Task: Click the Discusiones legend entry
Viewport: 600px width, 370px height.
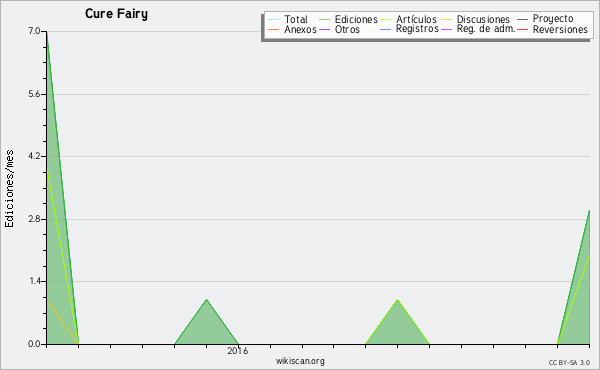Action: tap(476, 19)
